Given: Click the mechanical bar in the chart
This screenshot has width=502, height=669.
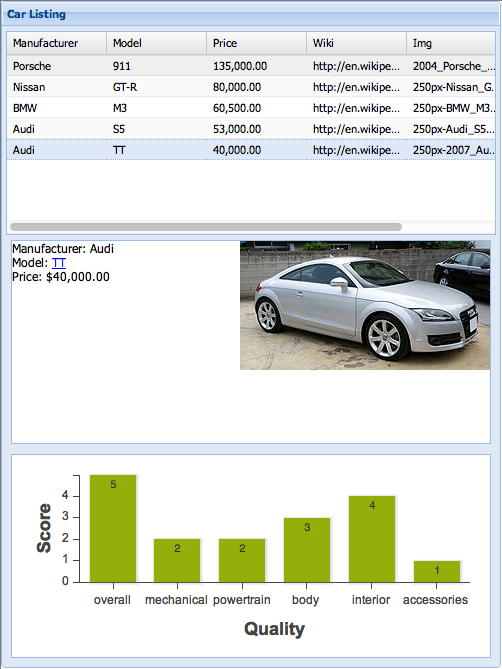Looking at the screenshot, I should click(x=177, y=561).
